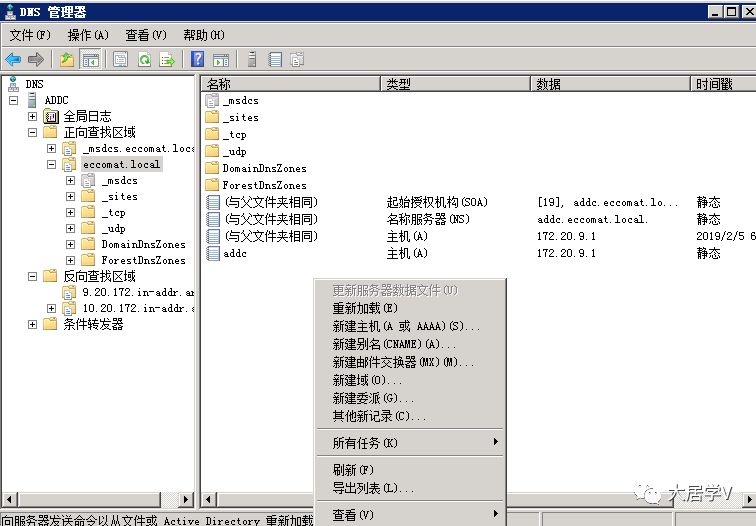Open the 所有任务(K) submenu

pos(410,443)
